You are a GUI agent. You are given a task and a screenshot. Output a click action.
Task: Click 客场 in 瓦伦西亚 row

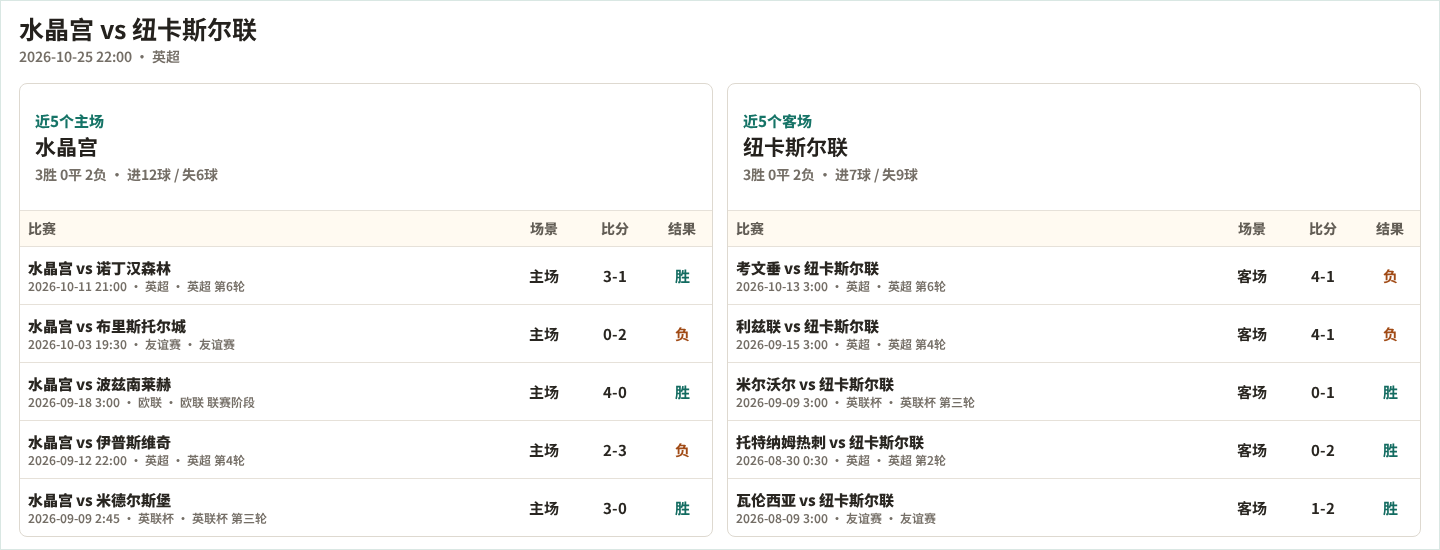click(x=1252, y=508)
